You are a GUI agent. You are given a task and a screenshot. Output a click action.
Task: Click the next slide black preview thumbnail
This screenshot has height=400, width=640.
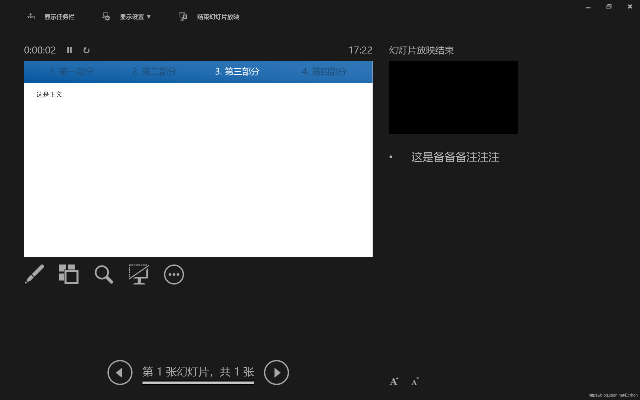(453, 98)
